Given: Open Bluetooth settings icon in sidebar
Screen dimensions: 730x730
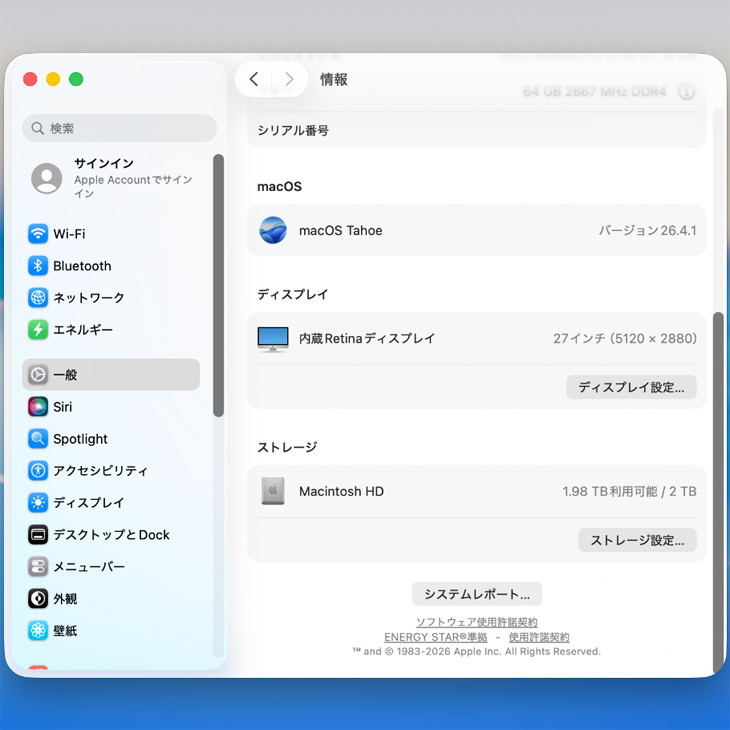Looking at the screenshot, I should 38,266.
